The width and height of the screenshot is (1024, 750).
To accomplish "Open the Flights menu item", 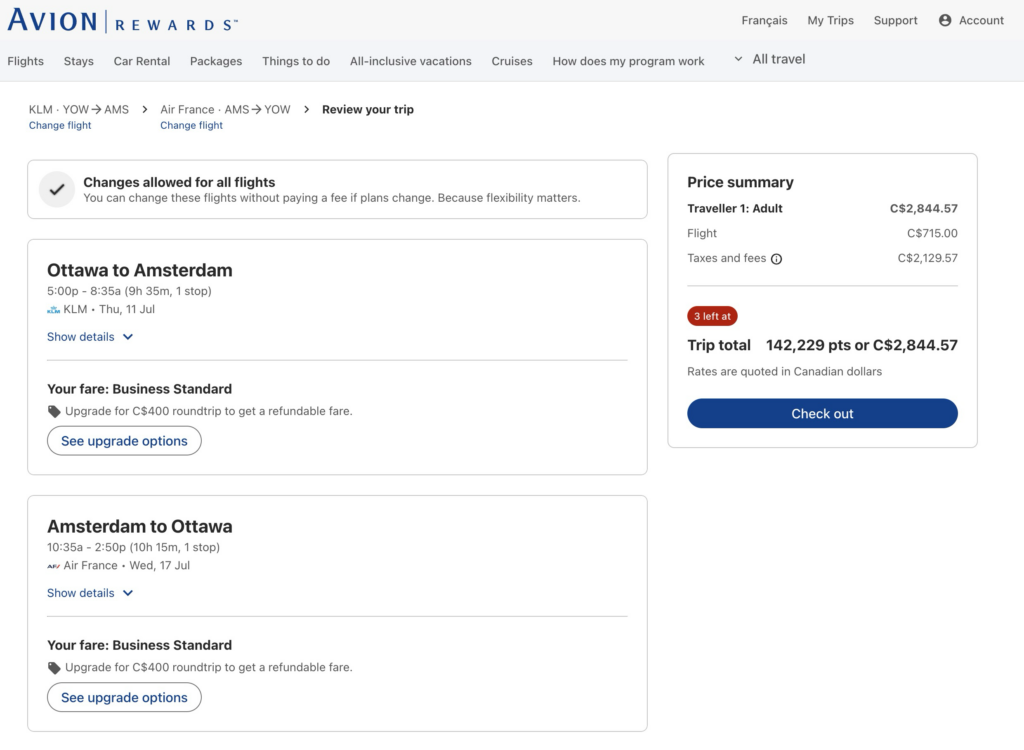I will [x=26, y=61].
